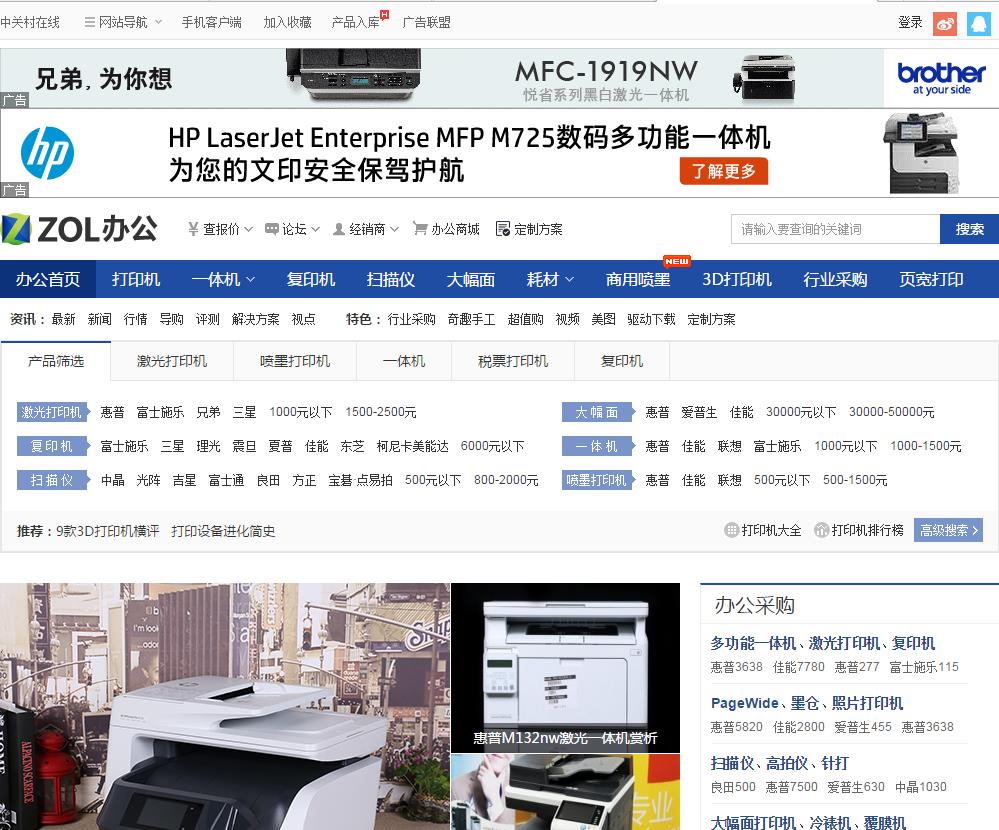Expand 网站导航 site navigation menu
The height and width of the screenshot is (830, 999).
123,22
